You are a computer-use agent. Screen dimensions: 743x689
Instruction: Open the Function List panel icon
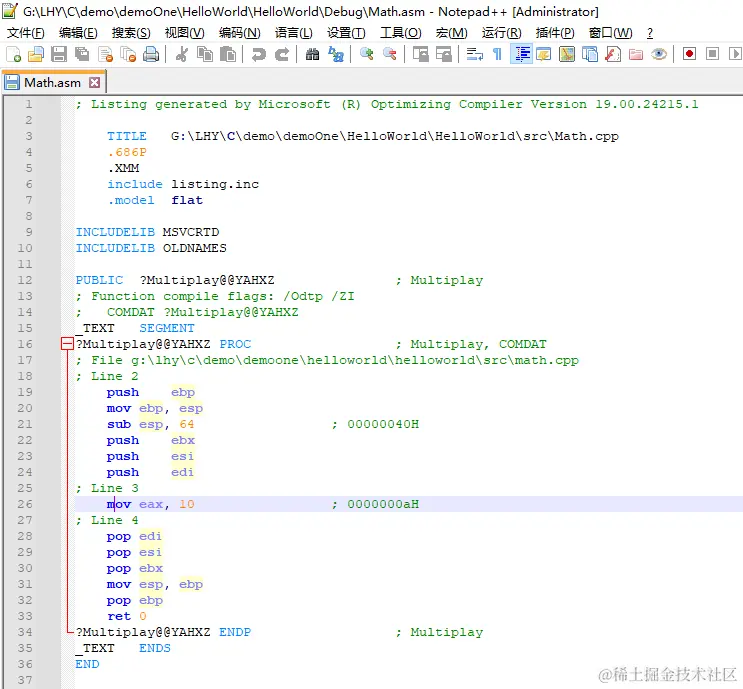coord(613,54)
